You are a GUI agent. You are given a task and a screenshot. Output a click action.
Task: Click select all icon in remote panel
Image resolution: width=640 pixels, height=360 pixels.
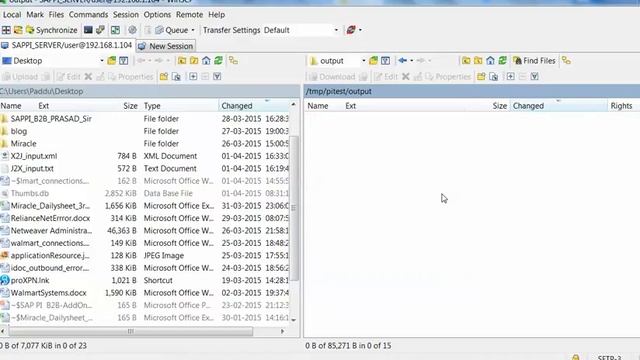[x=535, y=77]
